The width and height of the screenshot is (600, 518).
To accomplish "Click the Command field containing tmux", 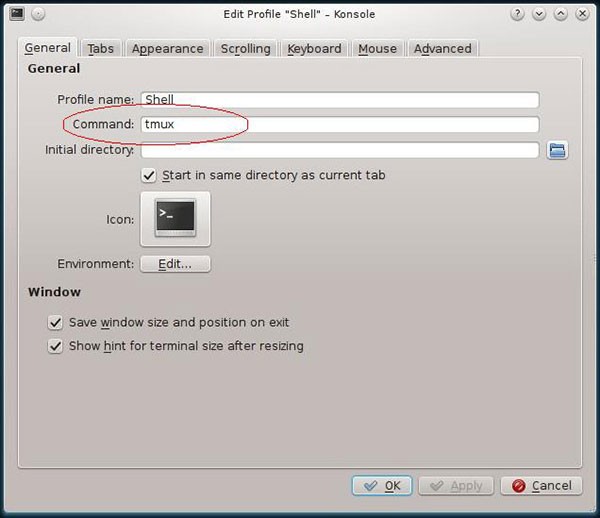I will 340,125.
